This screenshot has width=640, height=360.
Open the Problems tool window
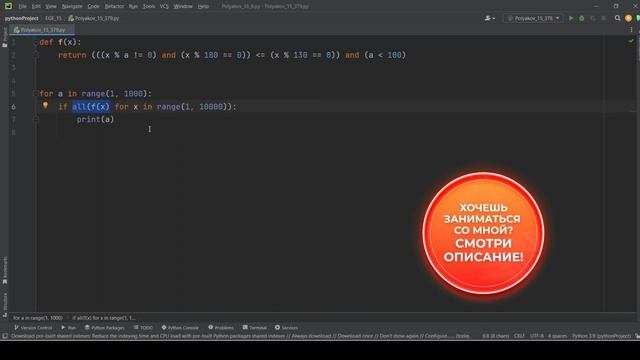tap(221, 328)
